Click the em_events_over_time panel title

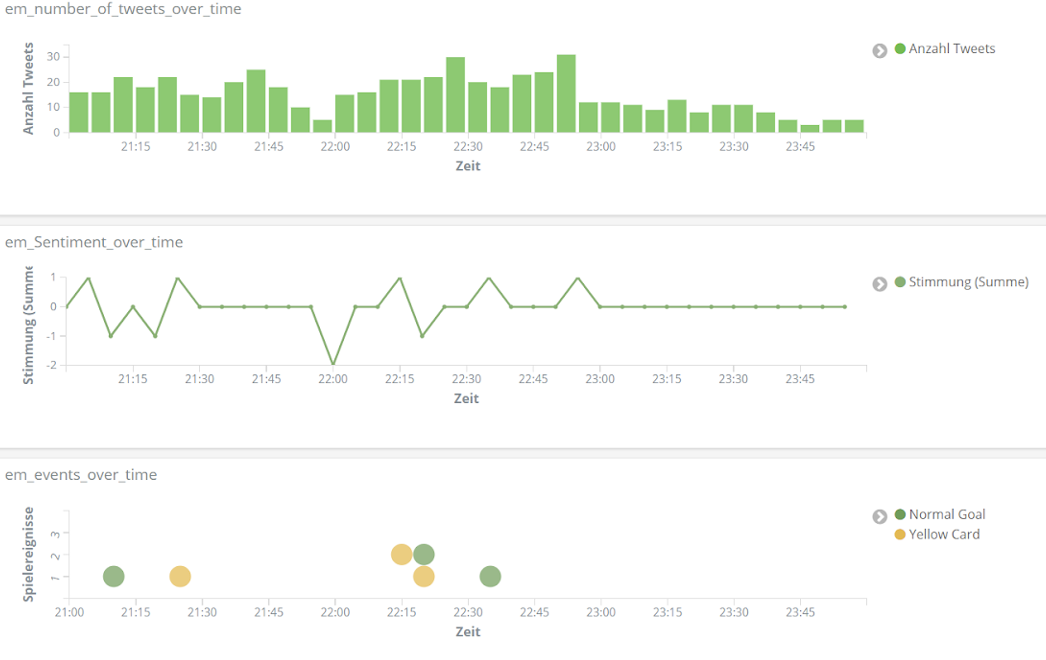[81, 475]
